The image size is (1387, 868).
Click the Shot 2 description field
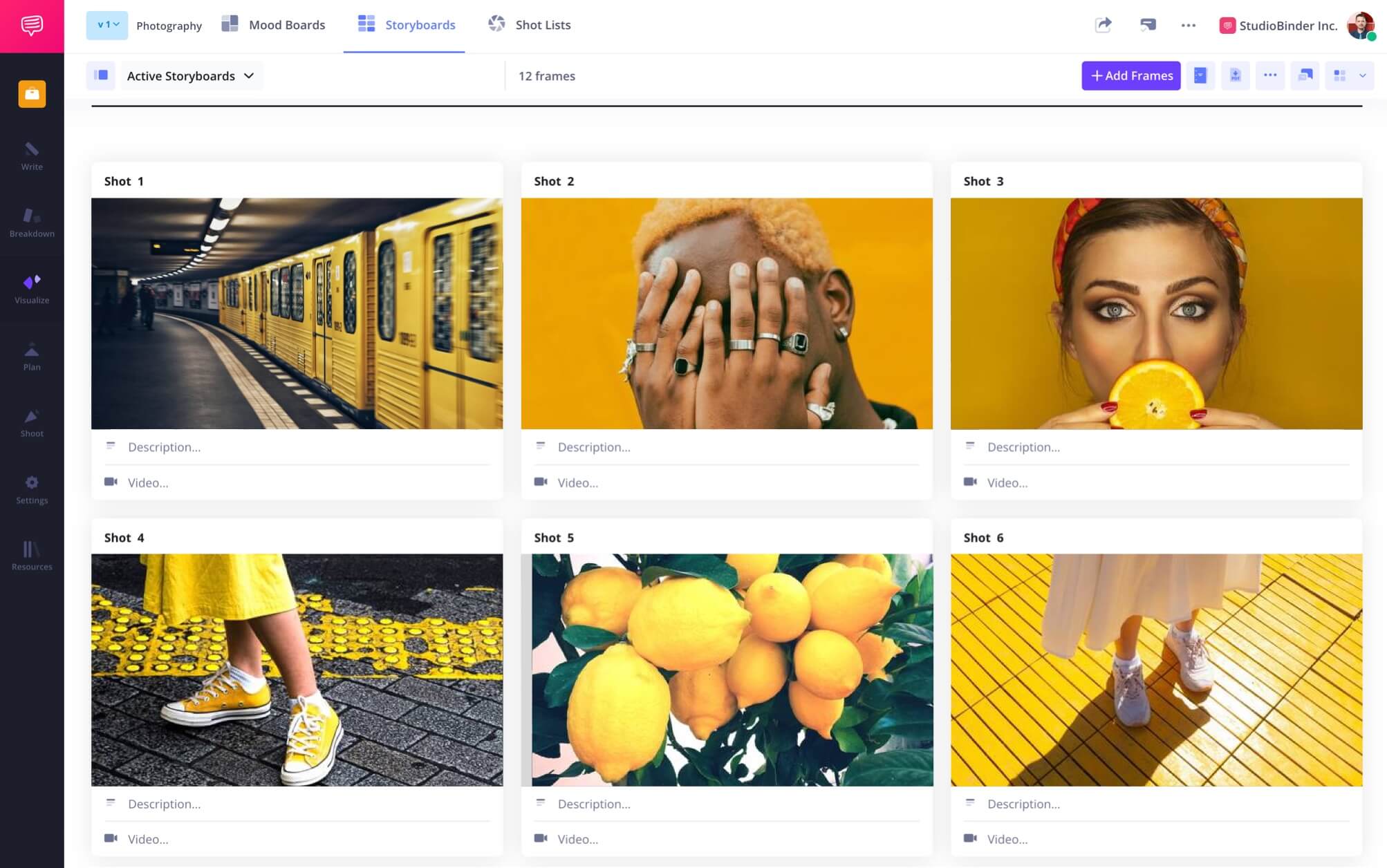pyautogui.click(x=727, y=447)
